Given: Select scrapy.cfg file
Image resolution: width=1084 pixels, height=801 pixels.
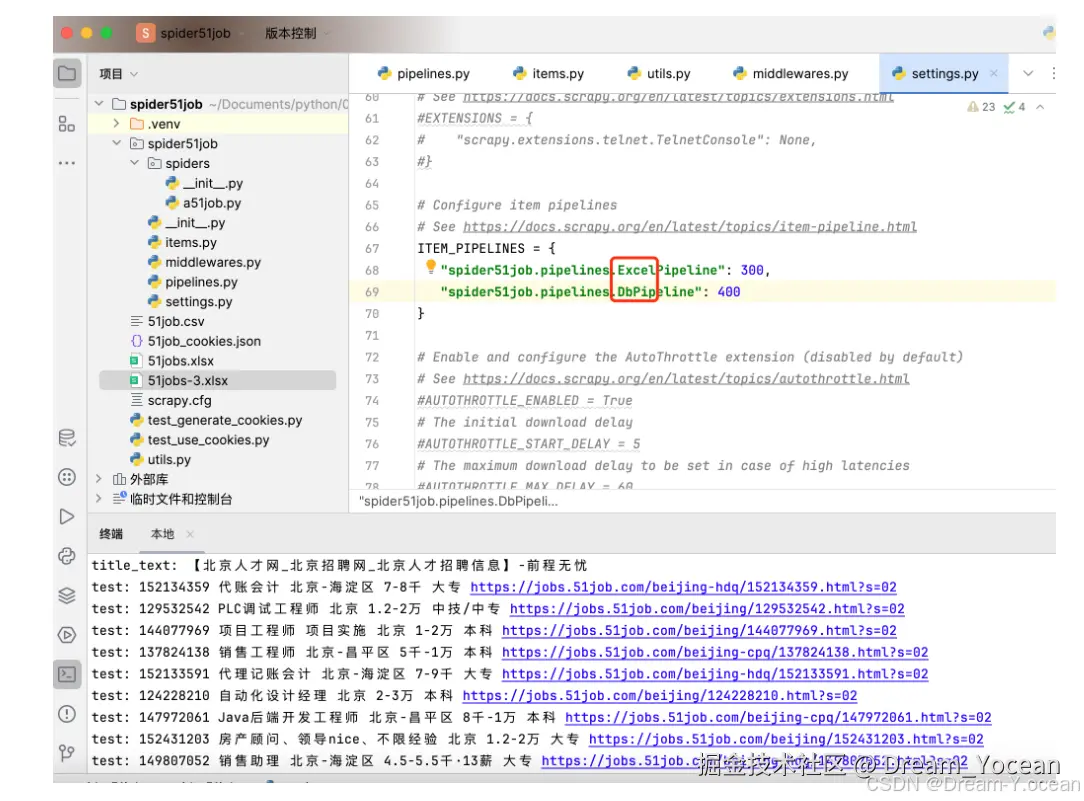Looking at the screenshot, I should point(171,400).
